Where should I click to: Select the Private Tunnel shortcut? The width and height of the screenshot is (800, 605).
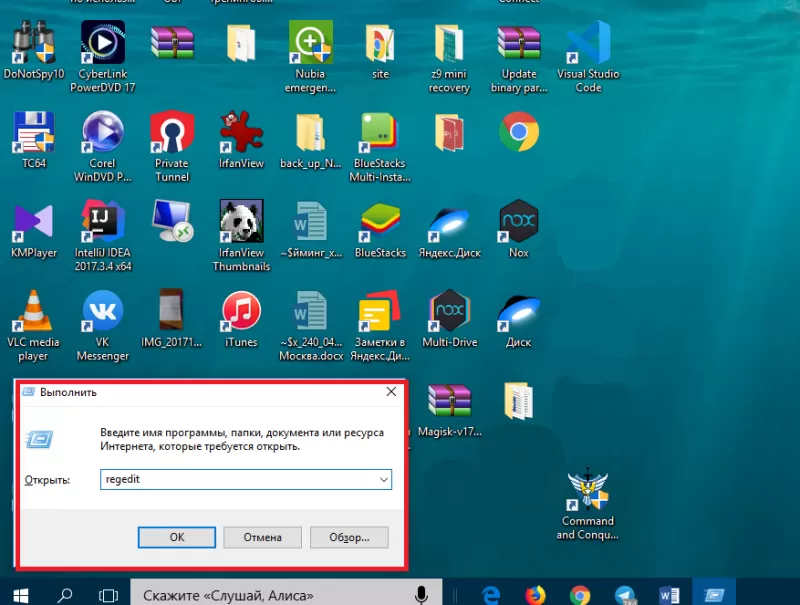(171, 133)
